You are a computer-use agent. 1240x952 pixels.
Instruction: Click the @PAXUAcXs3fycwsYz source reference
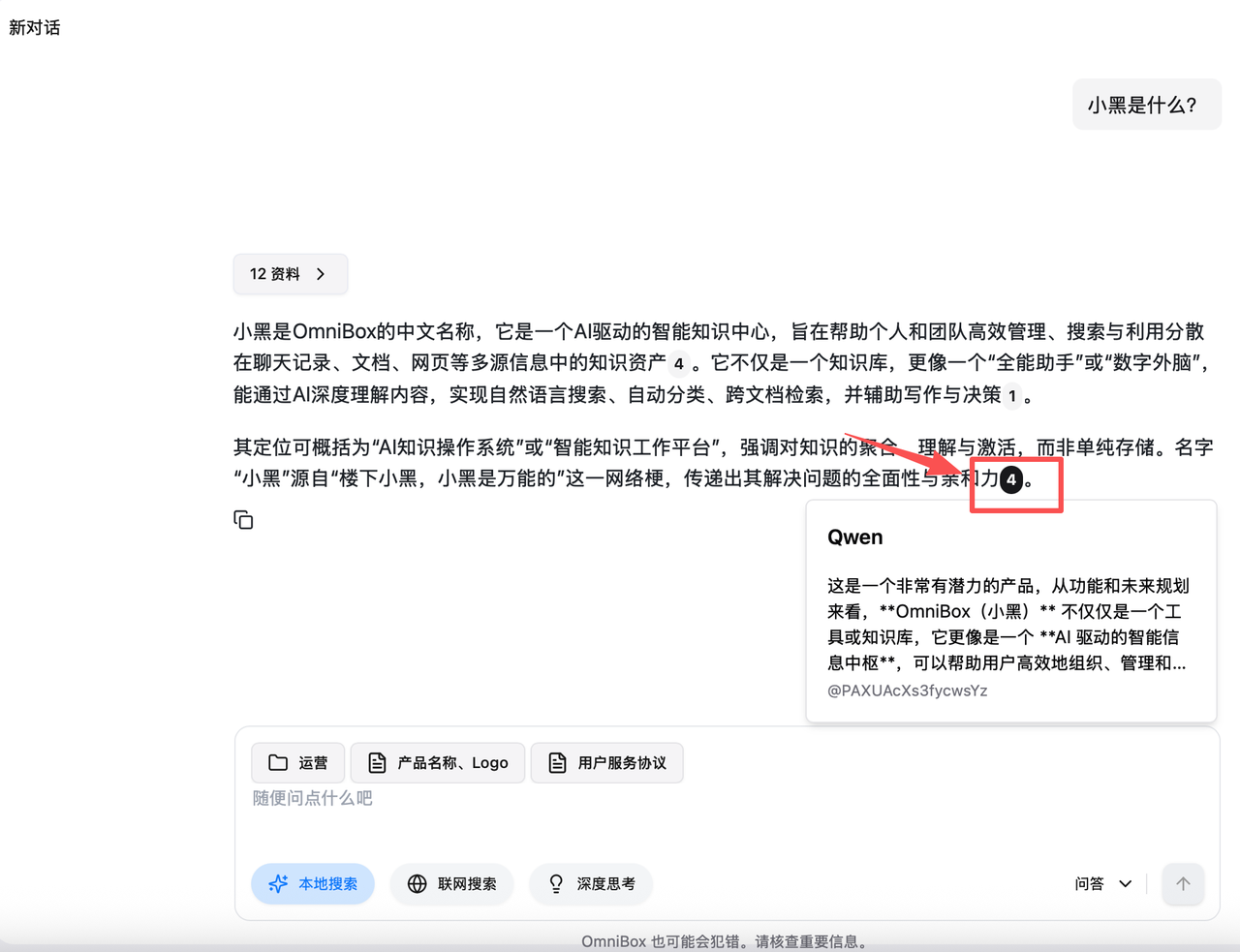coord(907,691)
